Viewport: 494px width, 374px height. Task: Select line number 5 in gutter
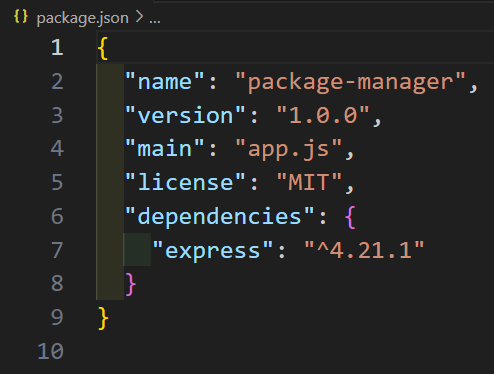57,182
